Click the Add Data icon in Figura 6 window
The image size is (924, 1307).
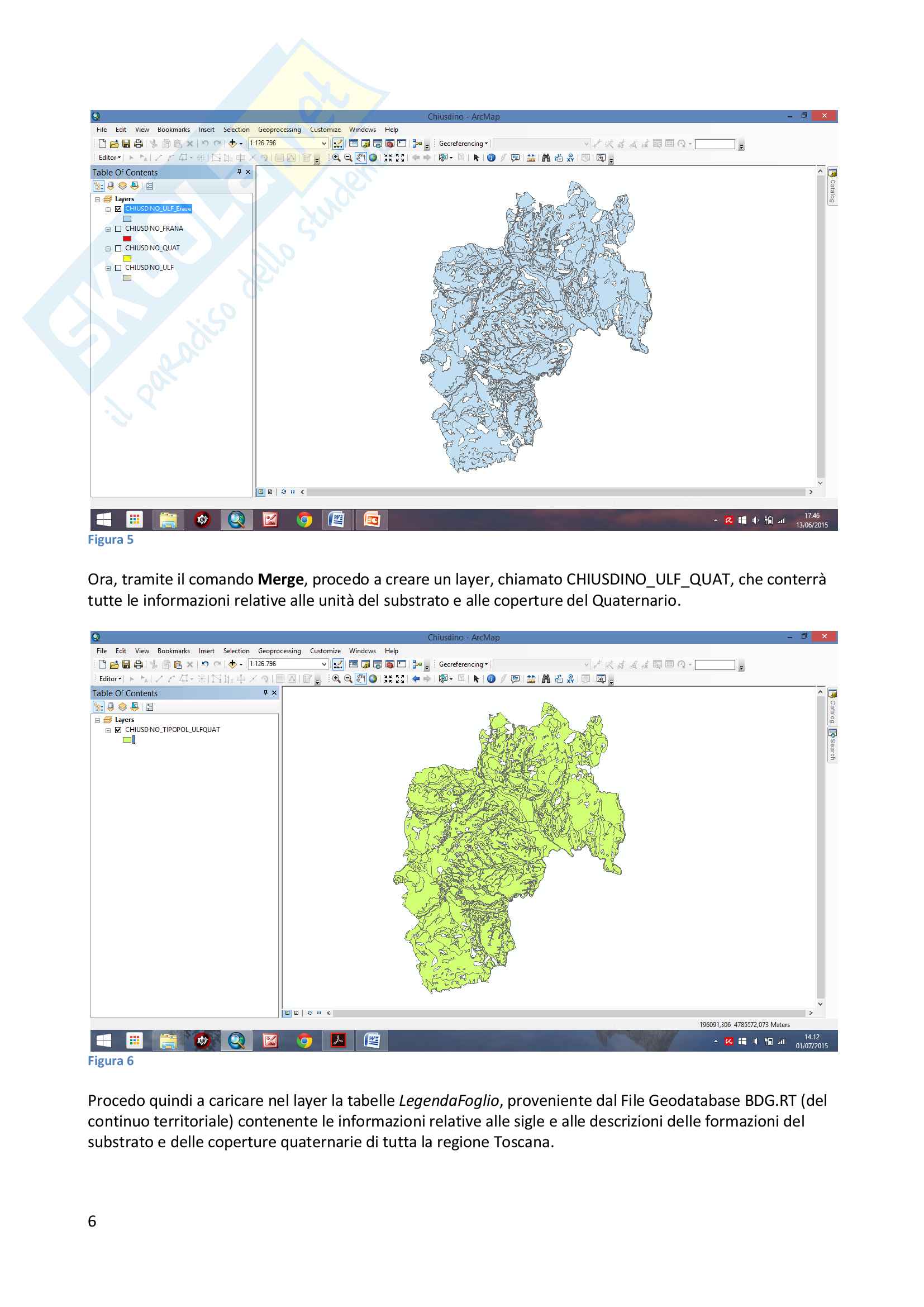tap(232, 664)
